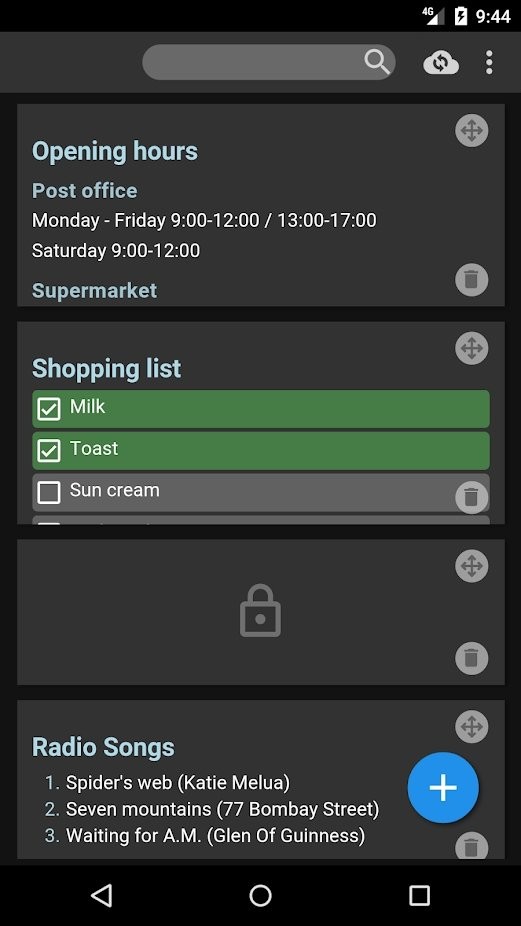Uncheck the Milk checkbox
Screen dimensions: 521x926
[48, 409]
